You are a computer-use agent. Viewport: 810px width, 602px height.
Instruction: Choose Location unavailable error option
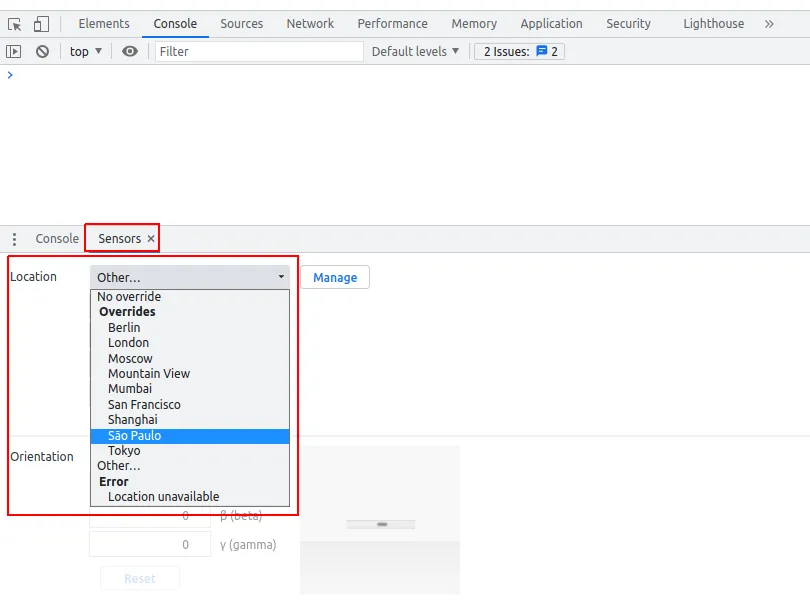click(x=190, y=497)
